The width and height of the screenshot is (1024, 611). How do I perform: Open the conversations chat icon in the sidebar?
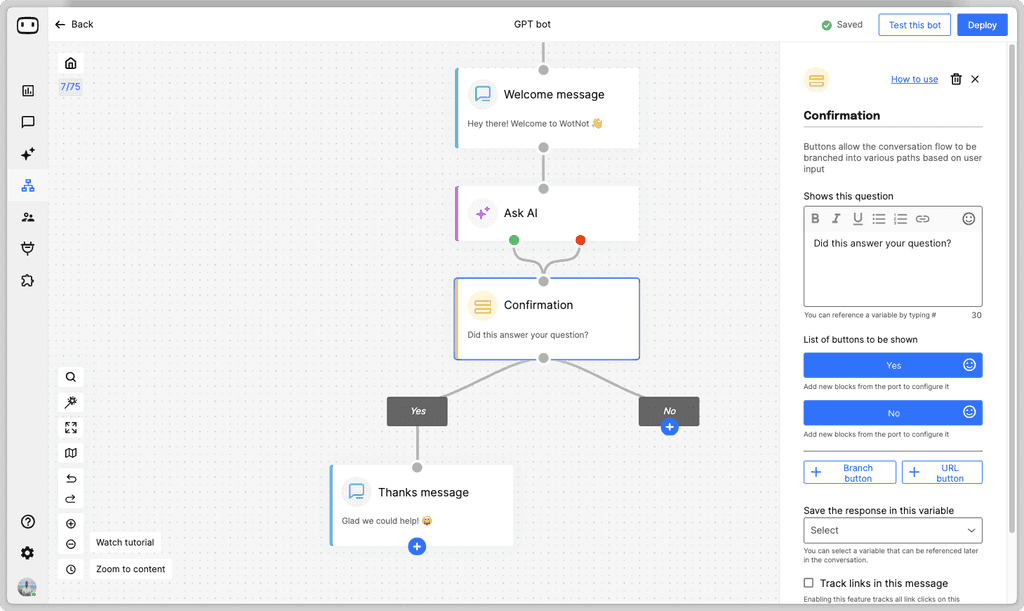(27, 122)
